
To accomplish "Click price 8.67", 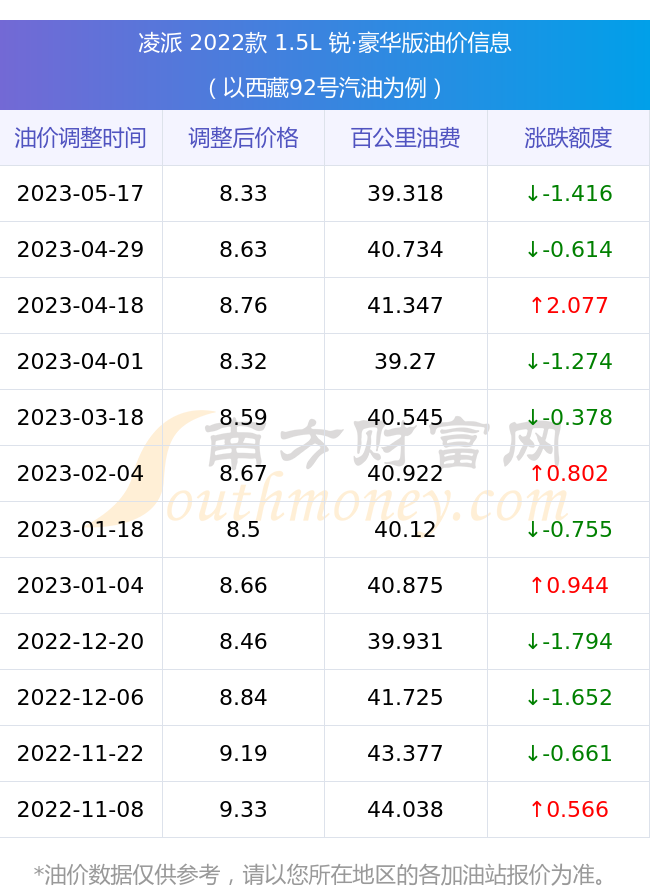I will (243, 473).
